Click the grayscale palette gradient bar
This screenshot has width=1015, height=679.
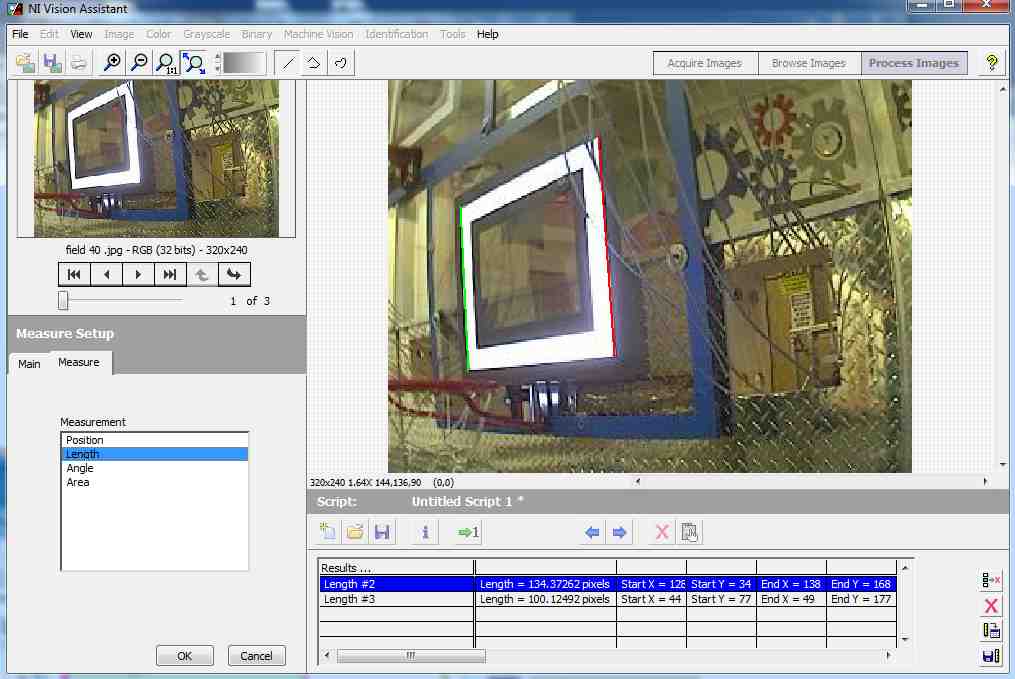(x=243, y=63)
